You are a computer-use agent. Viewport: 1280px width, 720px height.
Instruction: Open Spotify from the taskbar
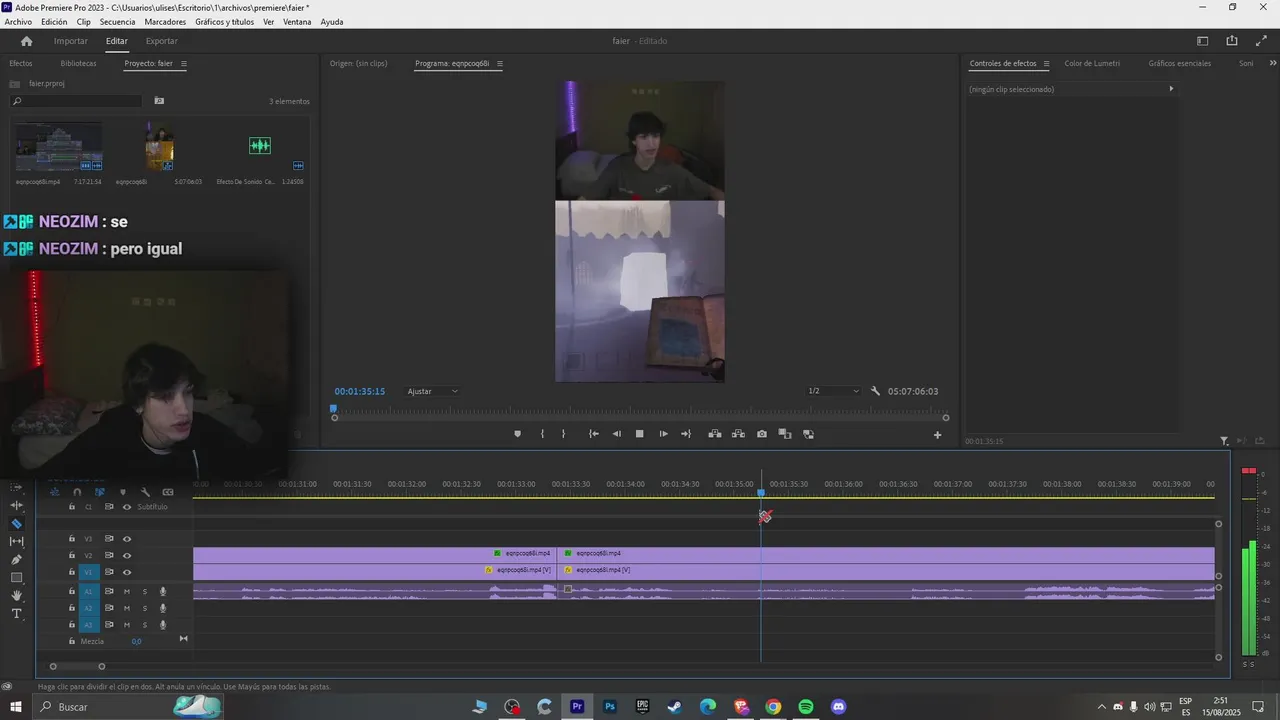tap(806, 707)
